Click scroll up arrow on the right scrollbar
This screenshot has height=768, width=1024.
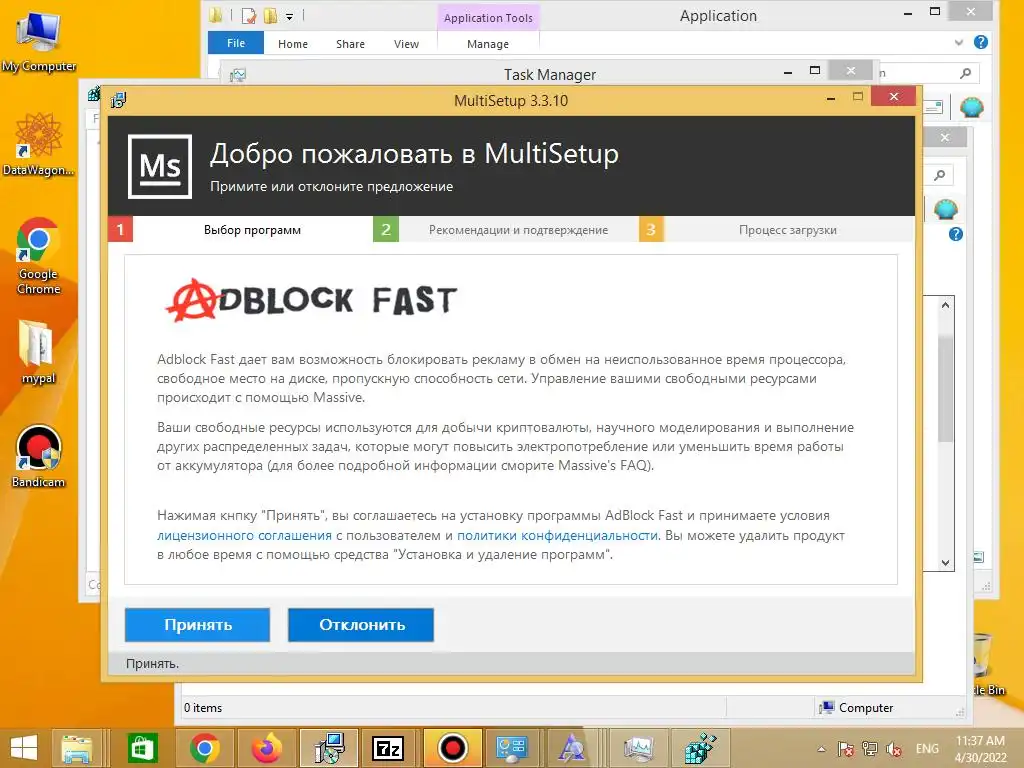click(x=945, y=305)
